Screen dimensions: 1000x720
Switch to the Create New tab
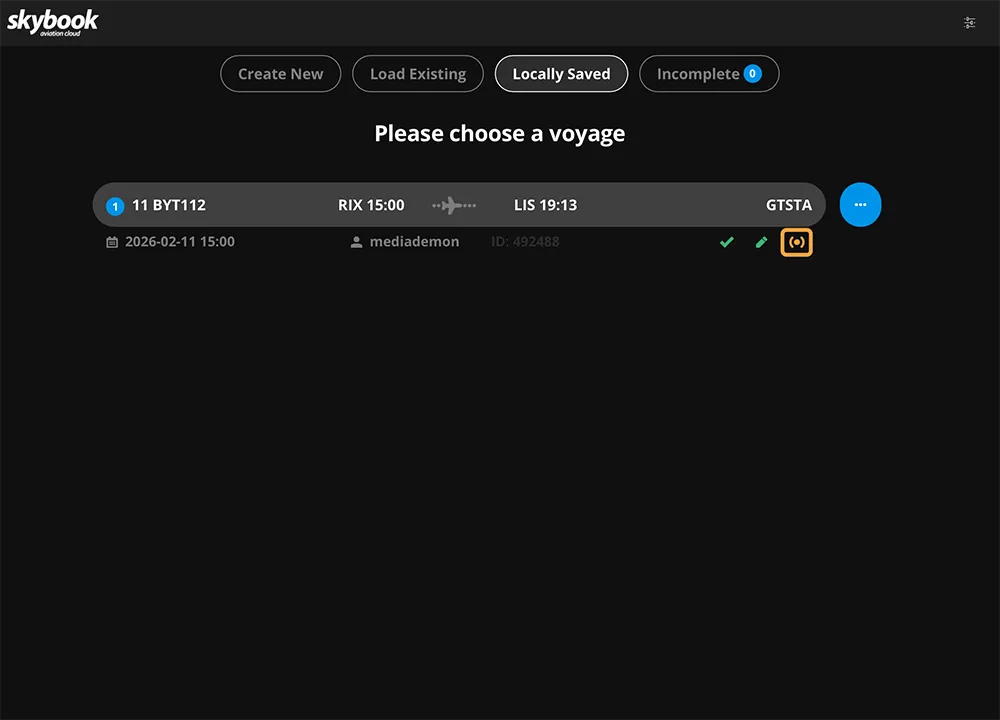coord(280,74)
